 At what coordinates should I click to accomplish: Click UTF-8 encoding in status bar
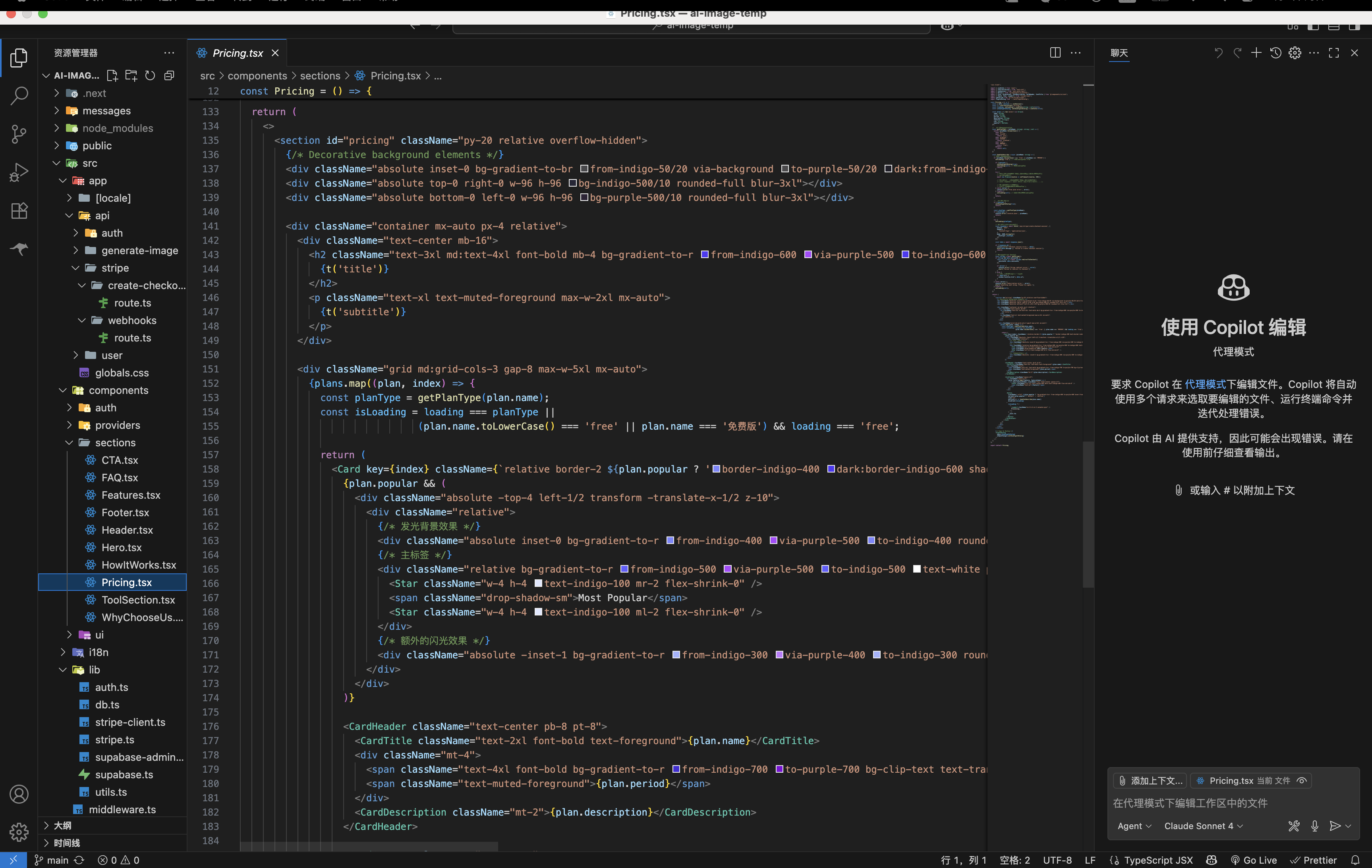coord(1057,860)
